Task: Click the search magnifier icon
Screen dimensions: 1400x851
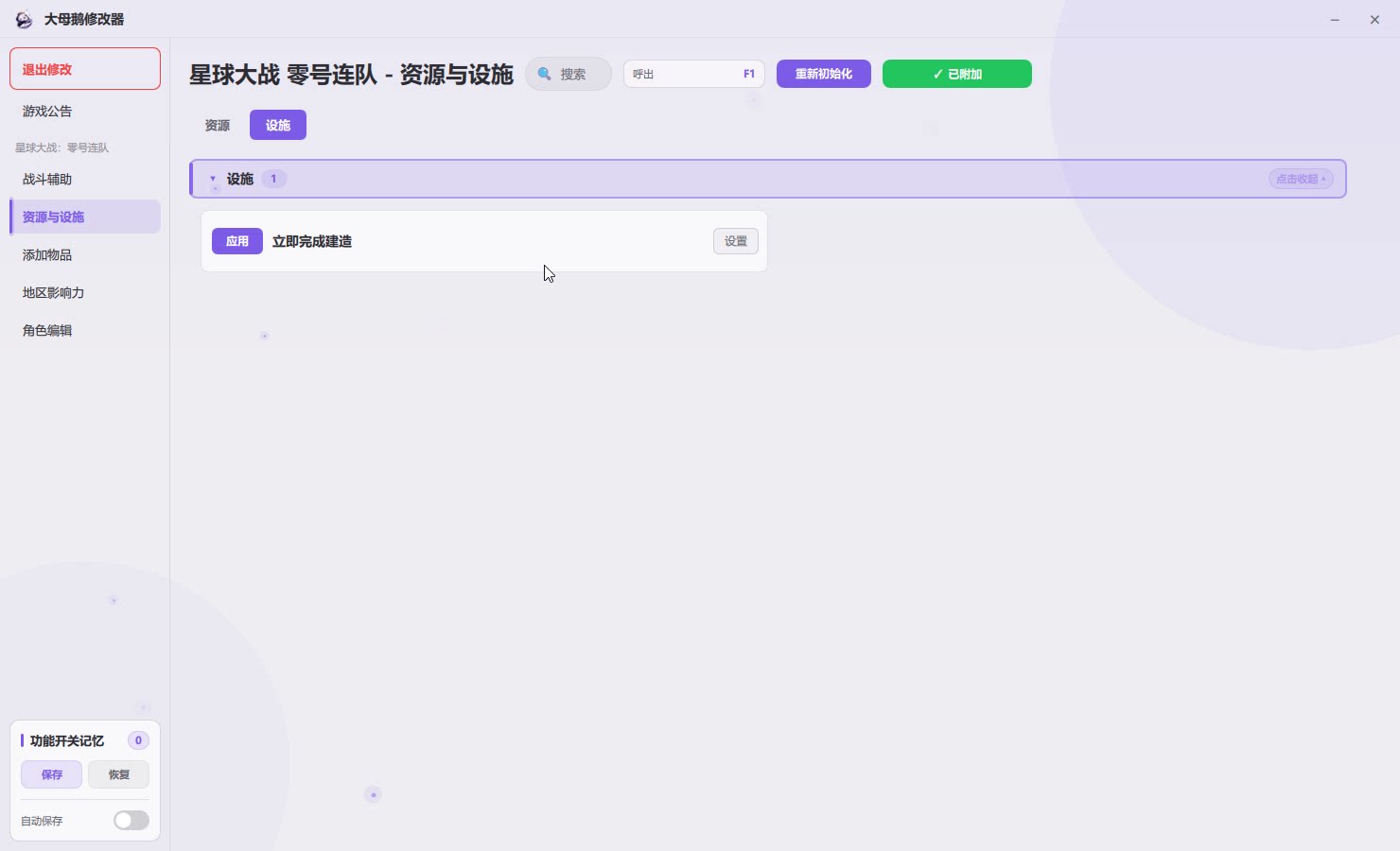Action: [x=545, y=74]
